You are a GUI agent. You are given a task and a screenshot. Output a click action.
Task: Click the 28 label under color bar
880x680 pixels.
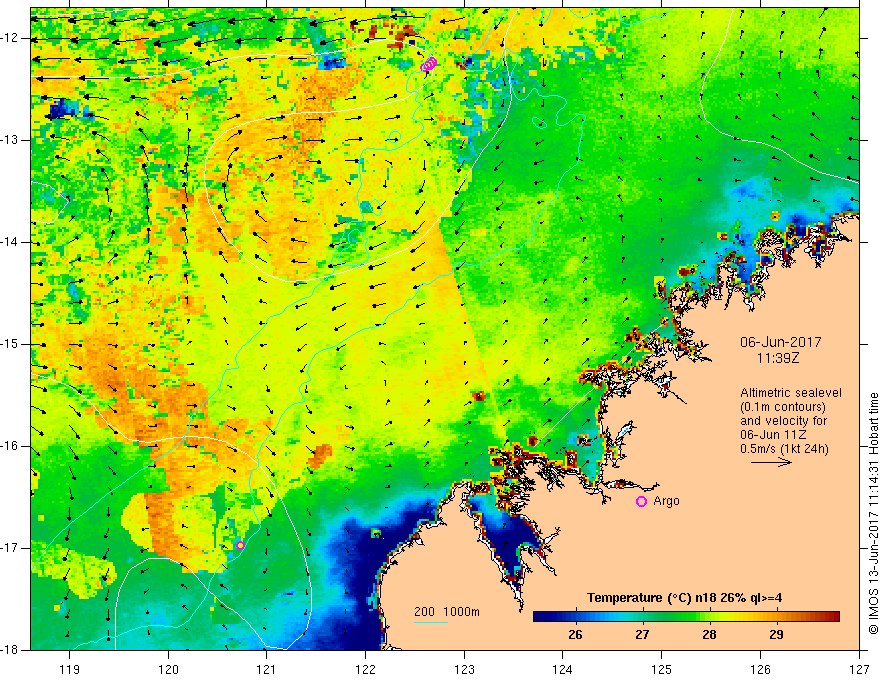click(x=709, y=635)
